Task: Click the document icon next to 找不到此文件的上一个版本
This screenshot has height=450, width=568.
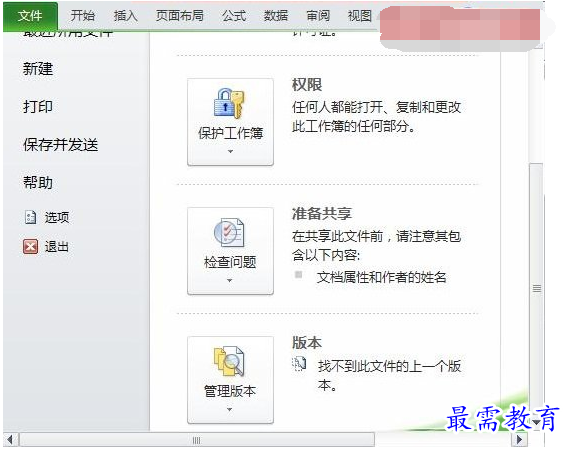Action: point(299,364)
